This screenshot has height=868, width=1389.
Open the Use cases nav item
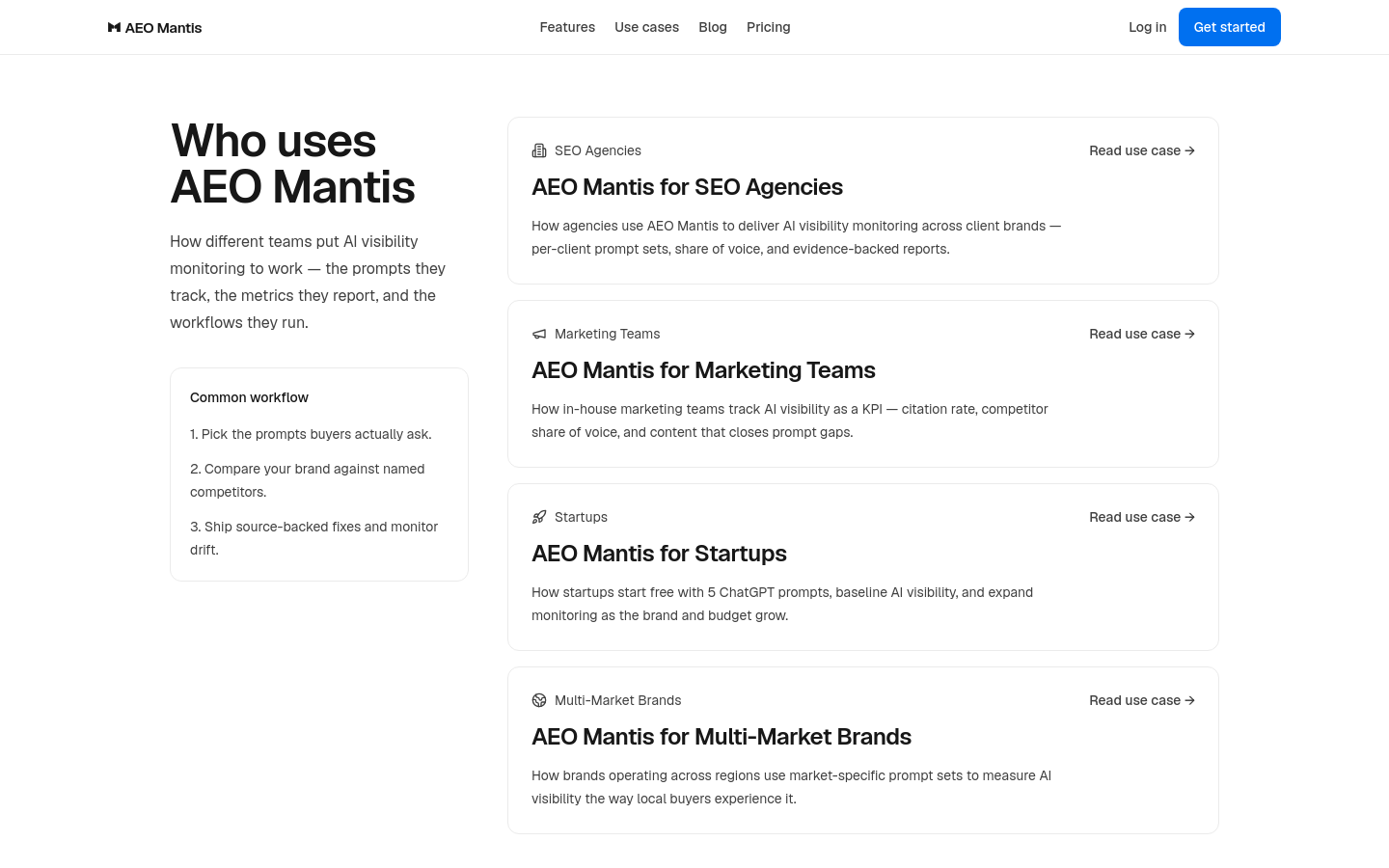pos(646,27)
